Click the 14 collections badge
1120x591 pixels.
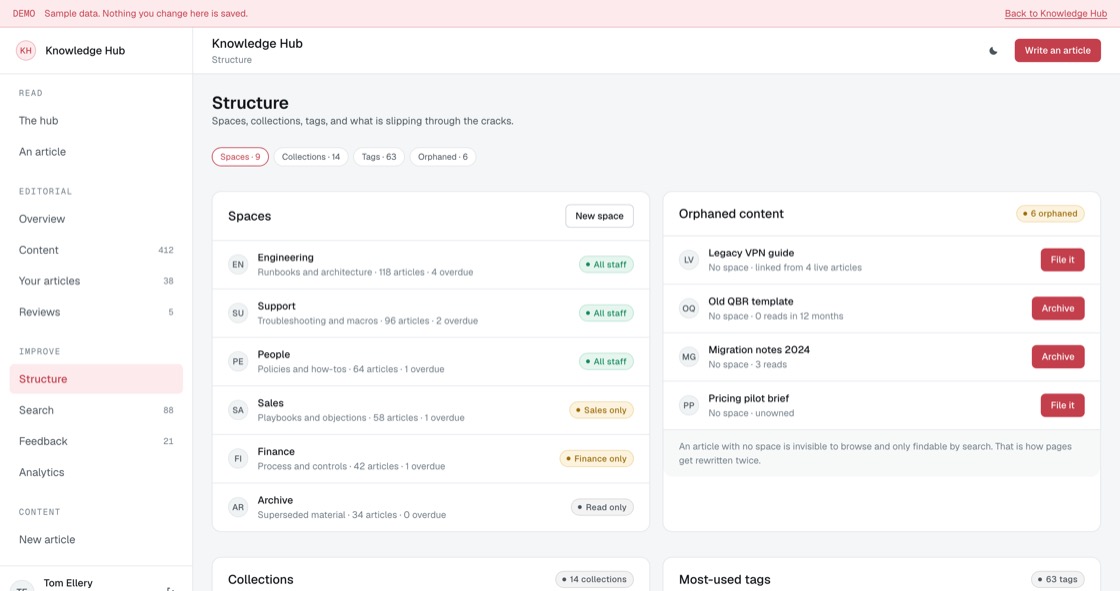[x=594, y=580]
